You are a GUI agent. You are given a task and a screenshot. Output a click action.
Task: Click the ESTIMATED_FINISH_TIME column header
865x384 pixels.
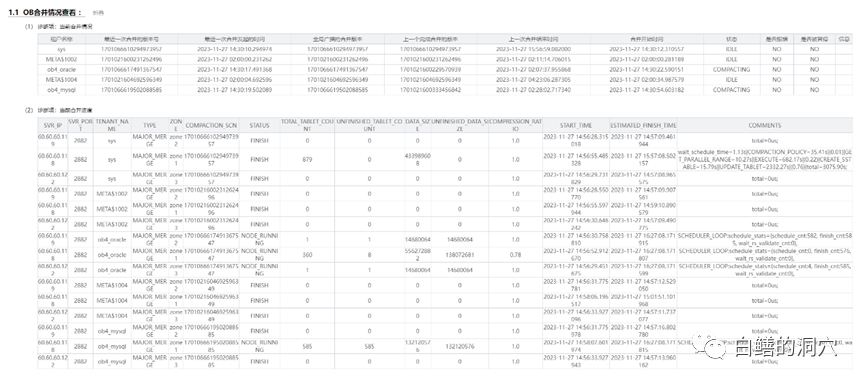643,125
